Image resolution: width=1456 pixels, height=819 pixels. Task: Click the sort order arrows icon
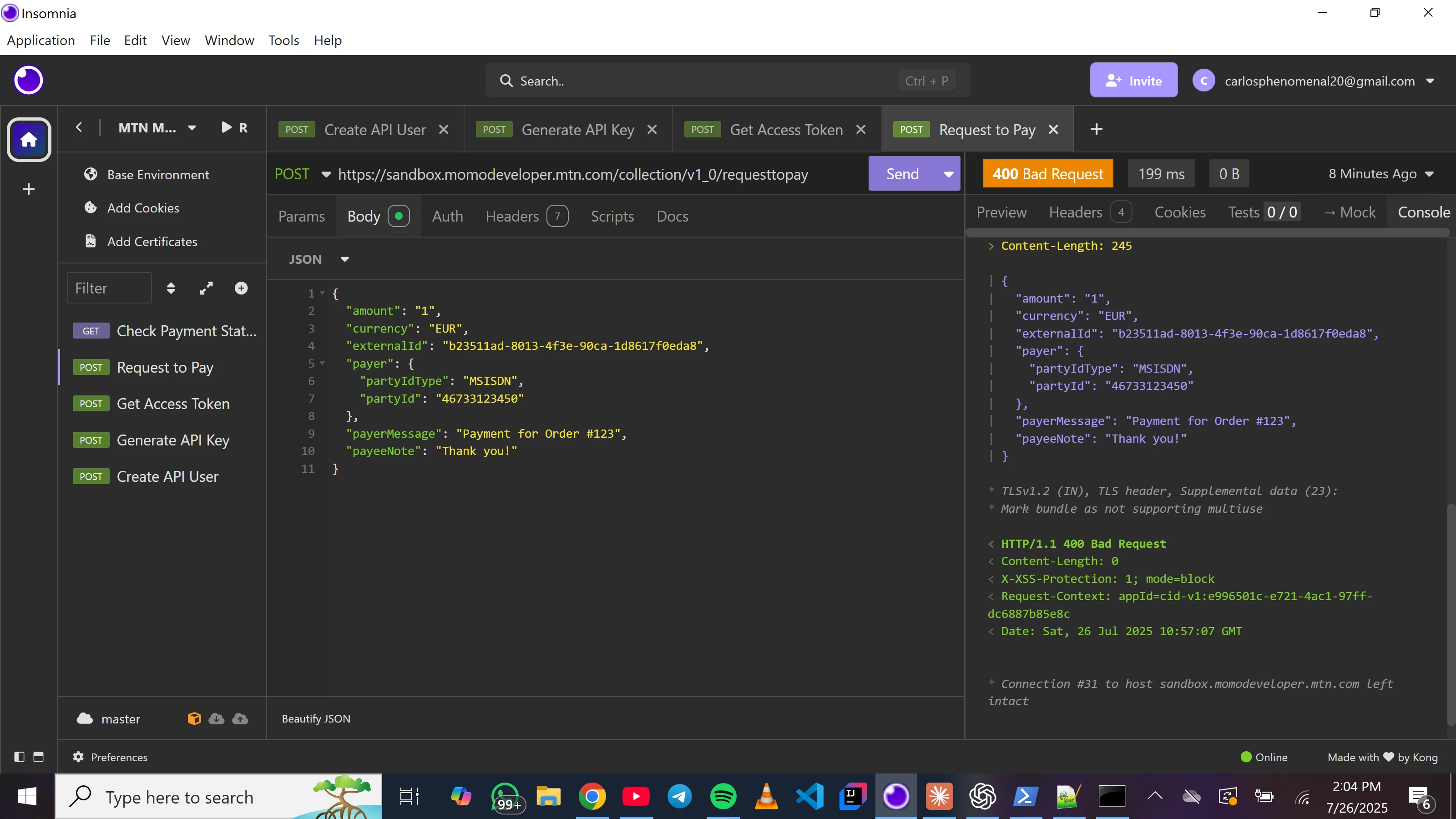171,288
